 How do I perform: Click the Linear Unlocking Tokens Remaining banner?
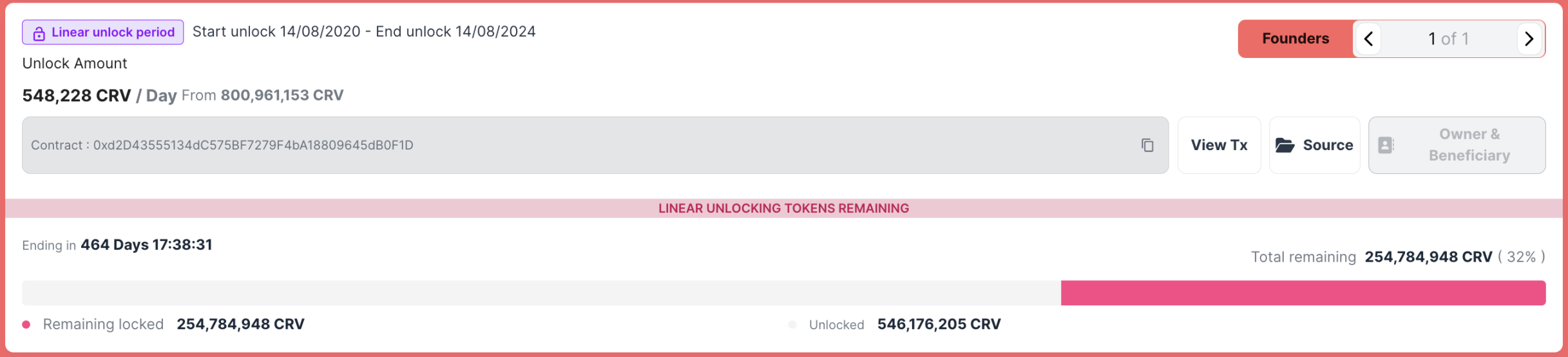pyautogui.click(x=784, y=208)
